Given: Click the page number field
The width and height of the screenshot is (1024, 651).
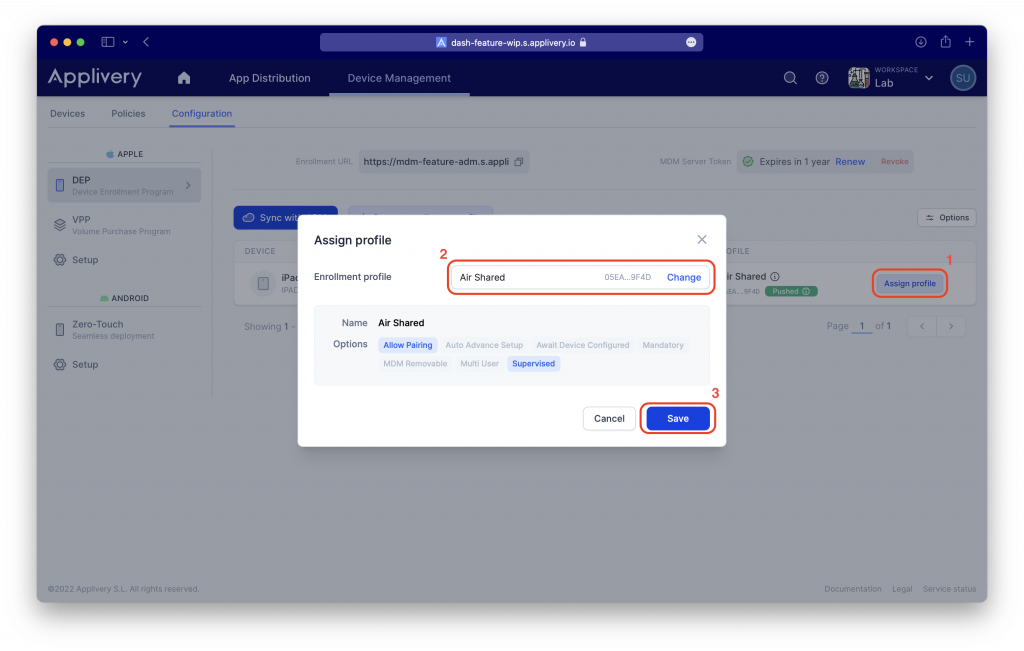Looking at the screenshot, I should click(x=861, y=326).
